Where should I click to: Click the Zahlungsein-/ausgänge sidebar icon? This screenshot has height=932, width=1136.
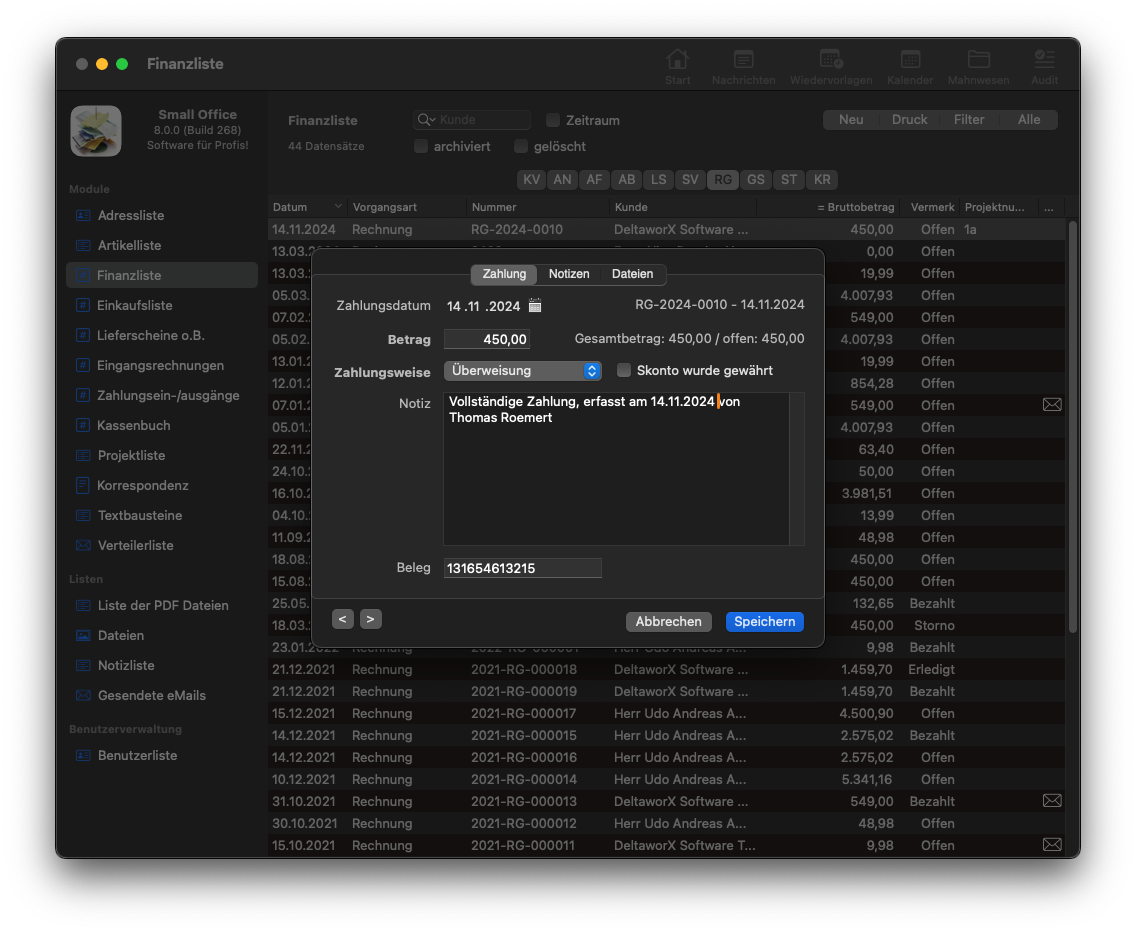[x=83, y=396]
